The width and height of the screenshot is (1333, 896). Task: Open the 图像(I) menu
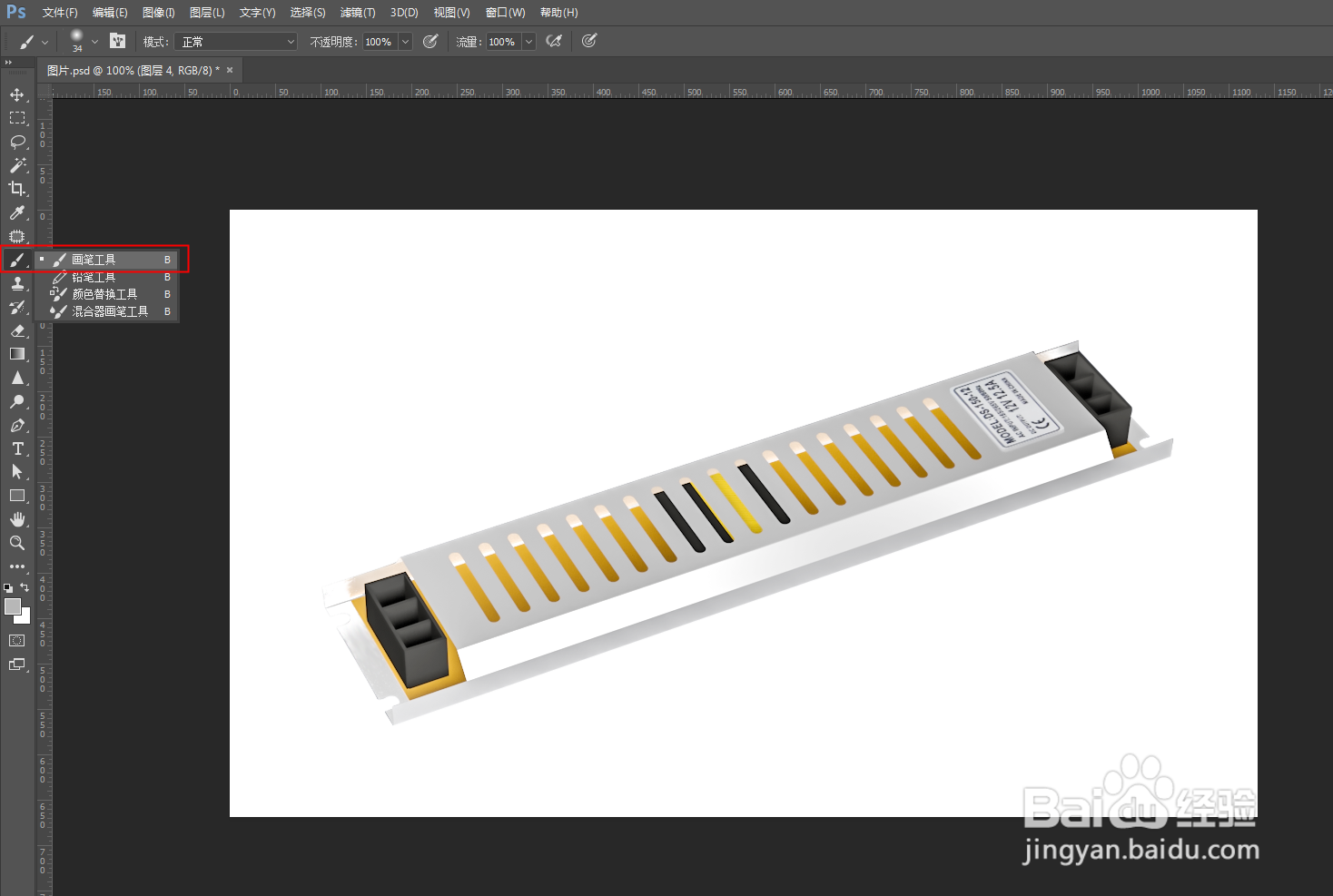(159, 13)
